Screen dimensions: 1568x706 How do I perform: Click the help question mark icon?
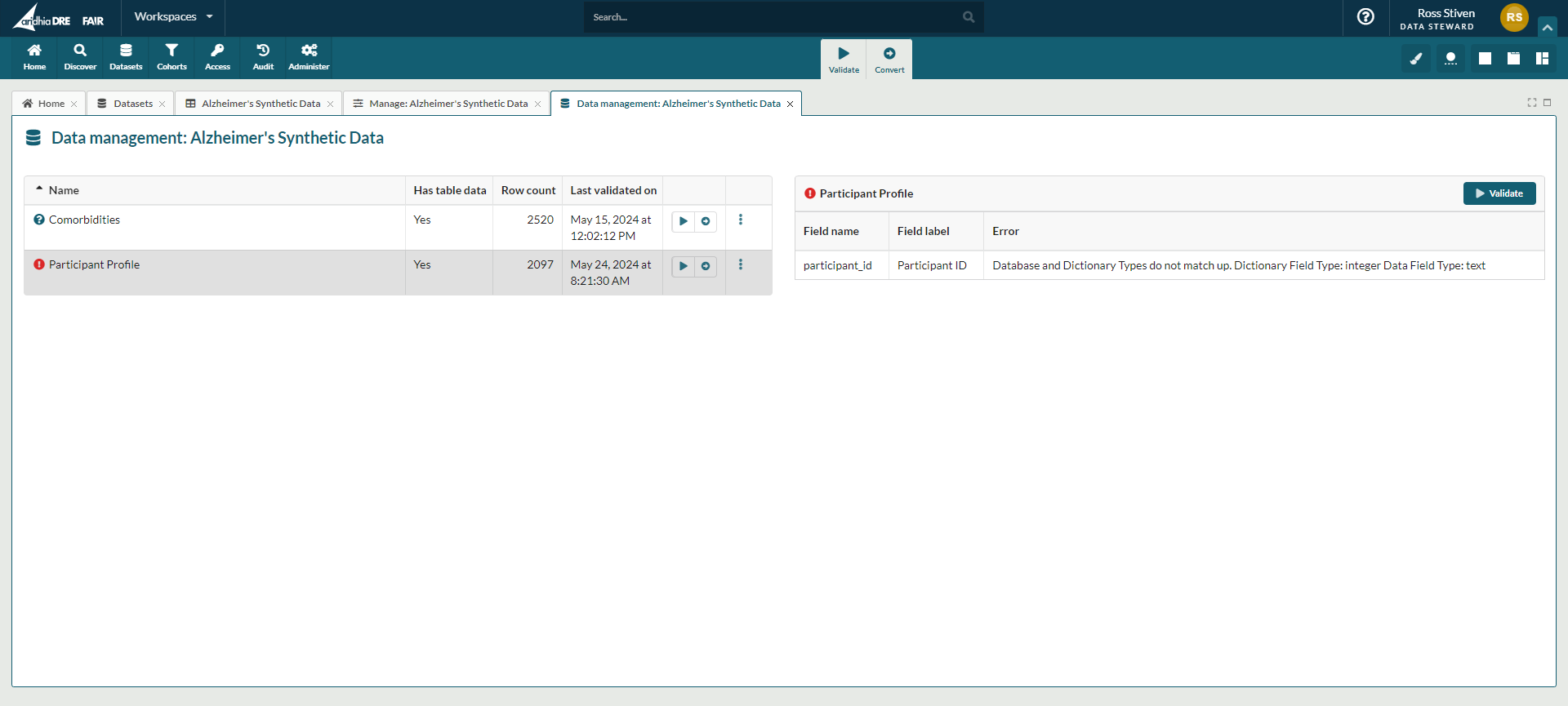[x=1365, y=17]
